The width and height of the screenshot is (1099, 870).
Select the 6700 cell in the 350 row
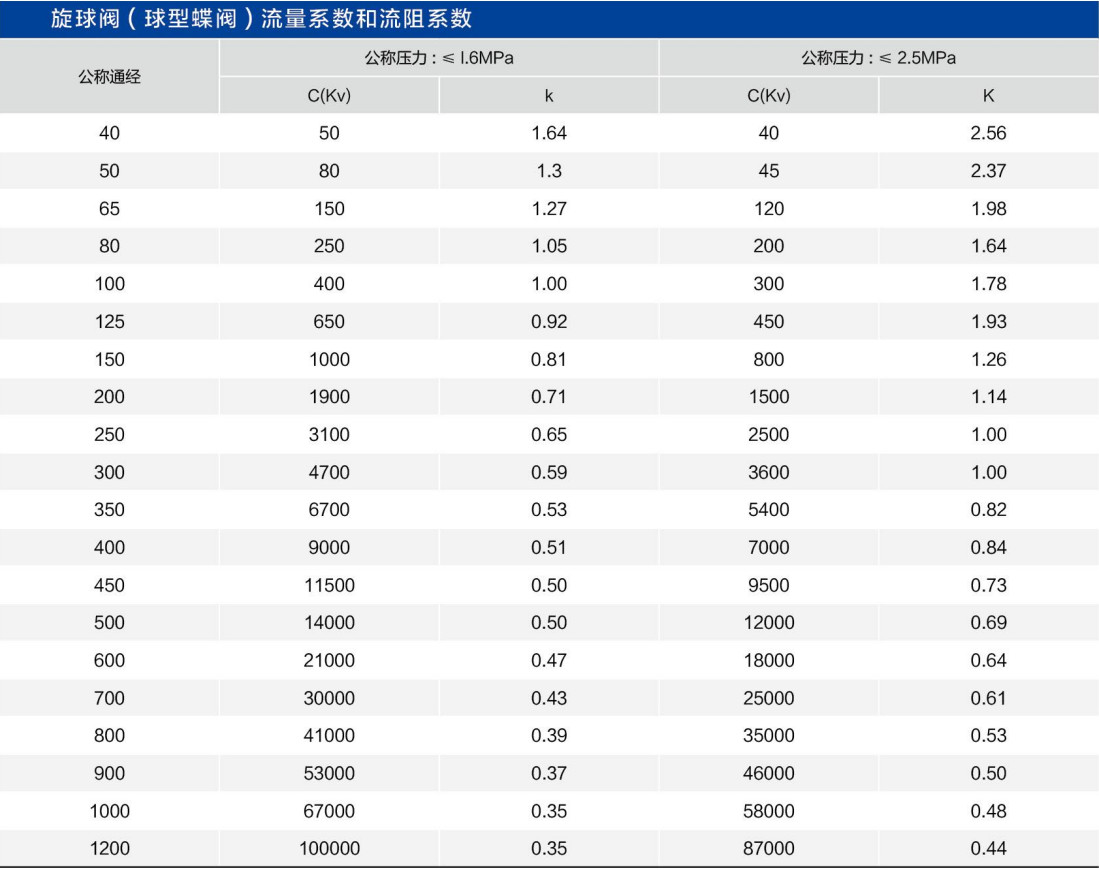click(x=329, y=510)
